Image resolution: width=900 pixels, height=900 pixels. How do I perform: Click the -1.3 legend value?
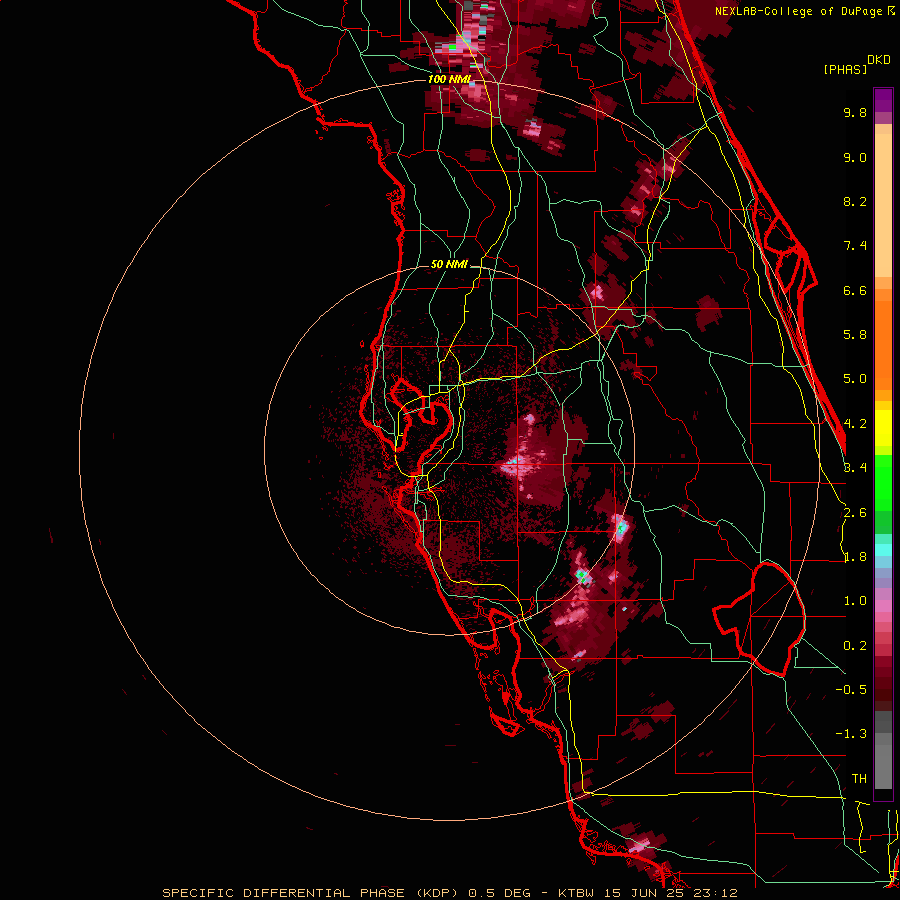851,734
